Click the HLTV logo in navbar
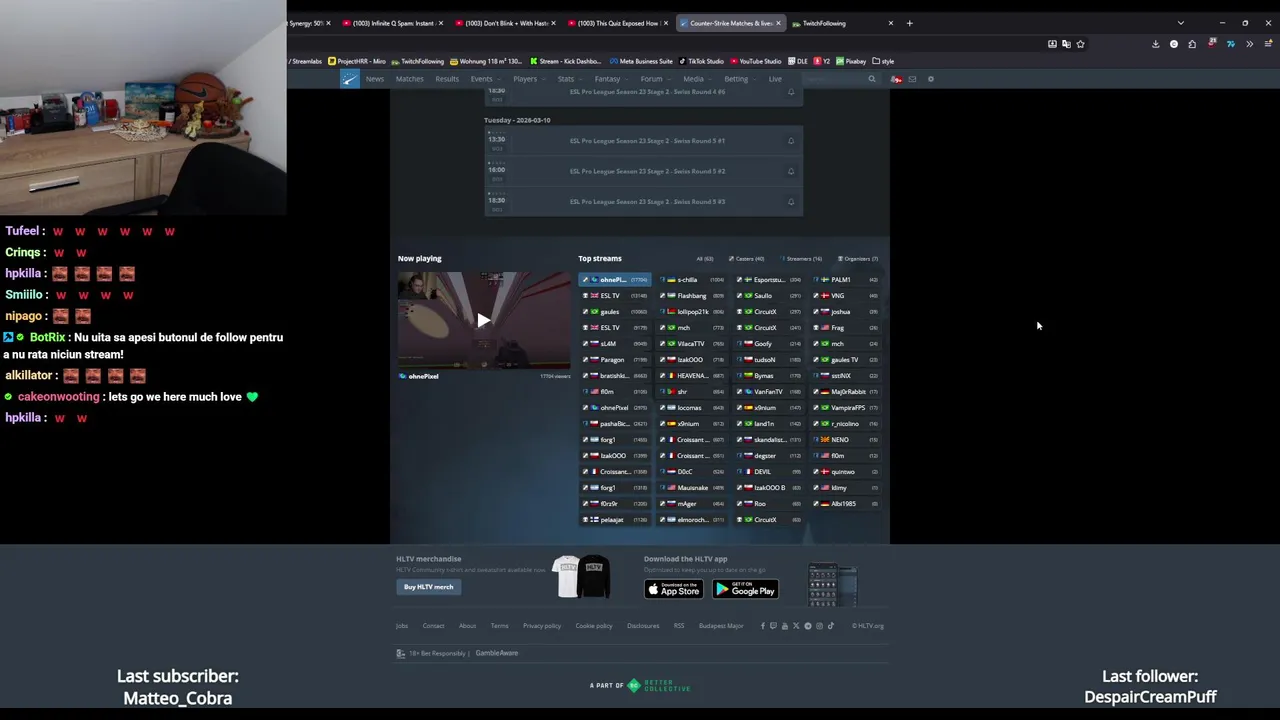Screen dimensions: 1280x720 (349, 79)
